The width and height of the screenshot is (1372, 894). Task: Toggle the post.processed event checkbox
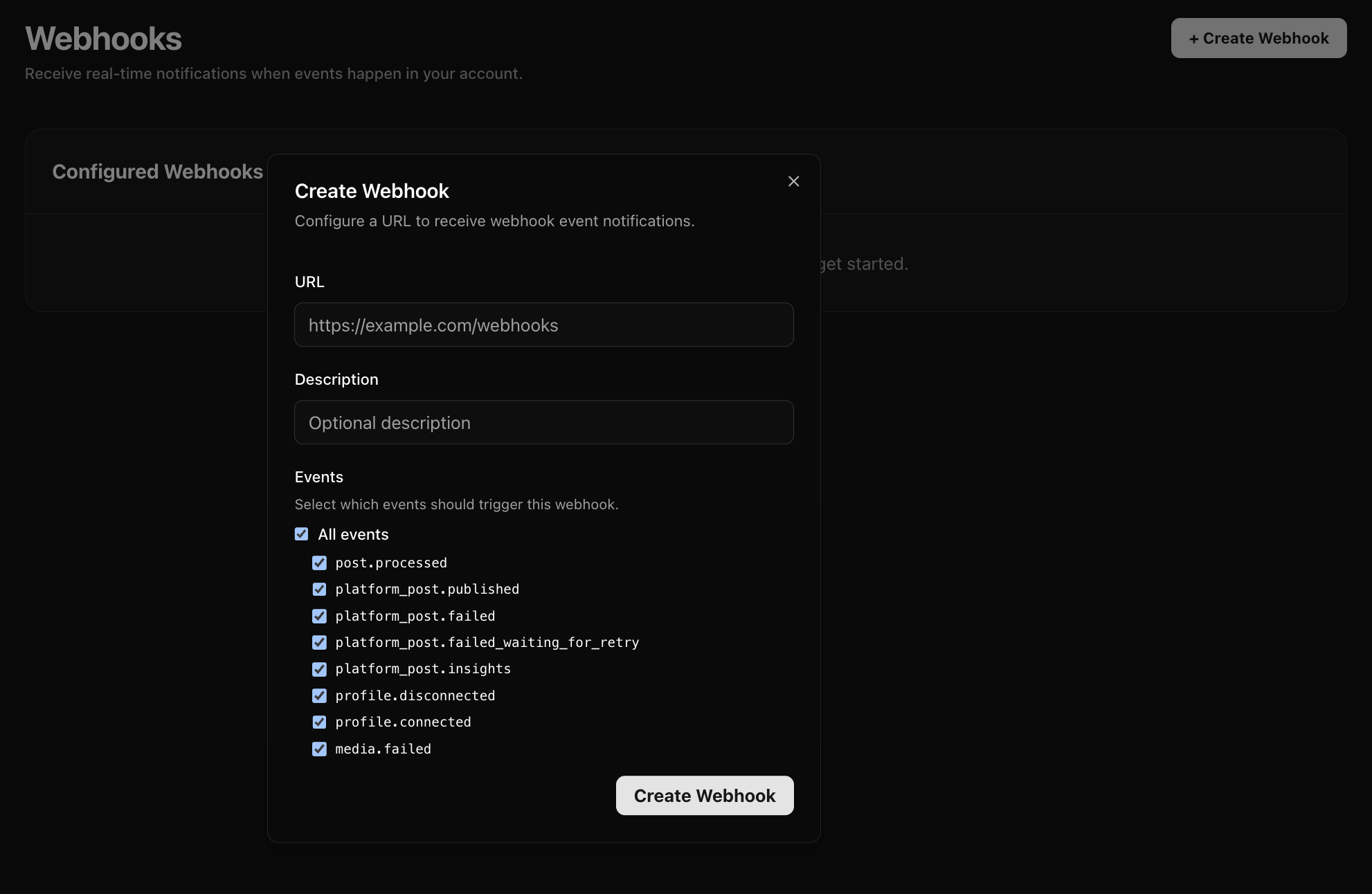coord(319,563)
